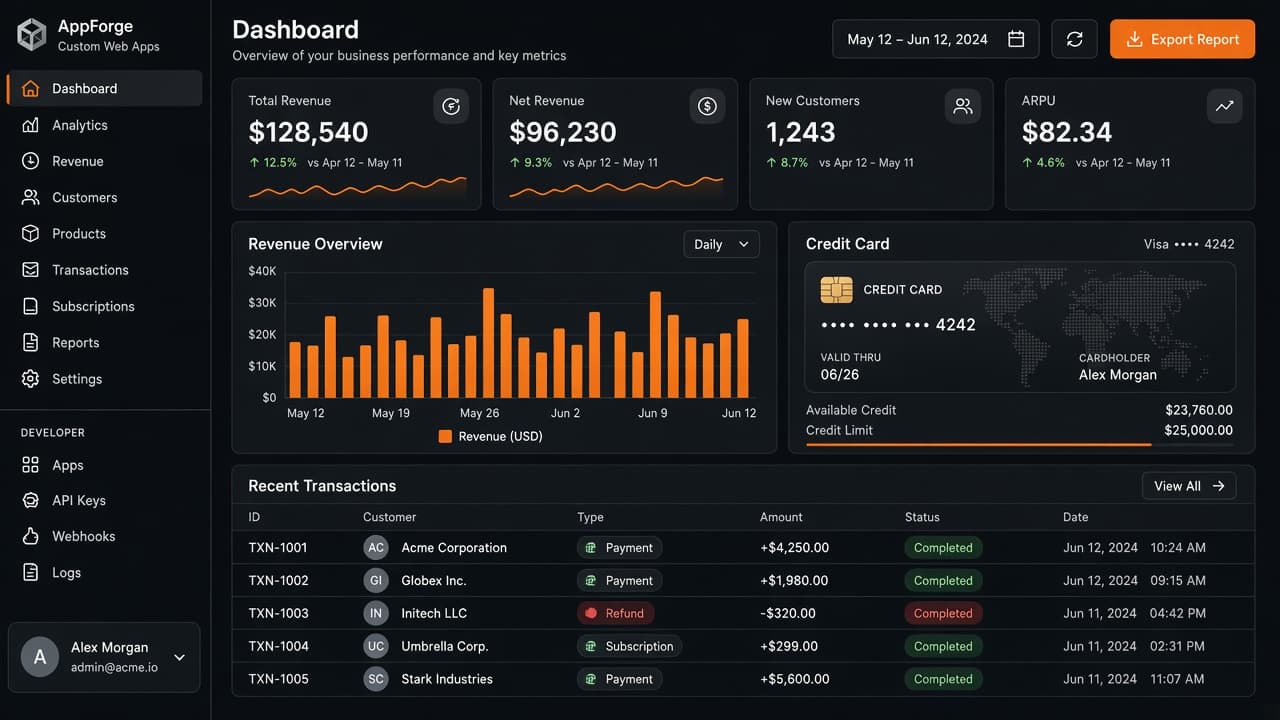This screenshot has width=1280, height=720.
Task: Click the Logs file icon
Action: point(31,572)
